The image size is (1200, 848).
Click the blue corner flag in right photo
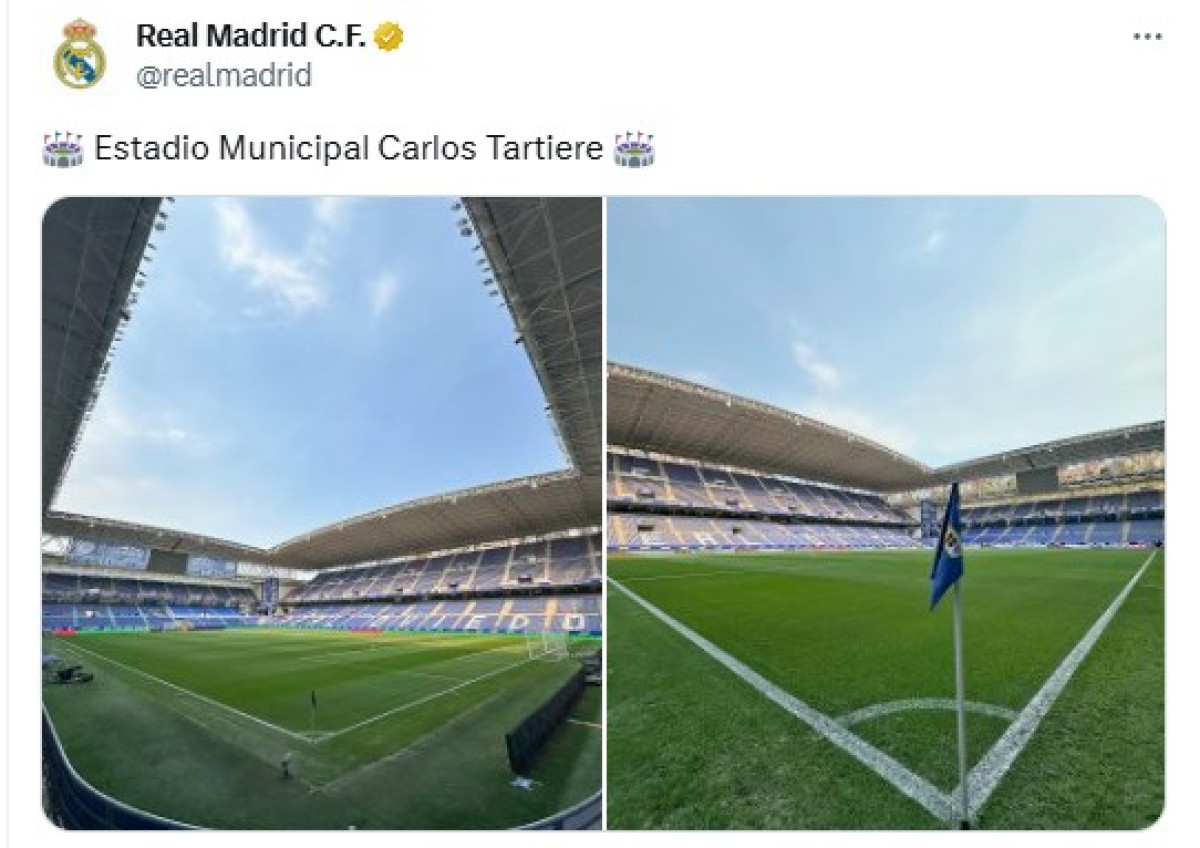click(x=946, y=545)
